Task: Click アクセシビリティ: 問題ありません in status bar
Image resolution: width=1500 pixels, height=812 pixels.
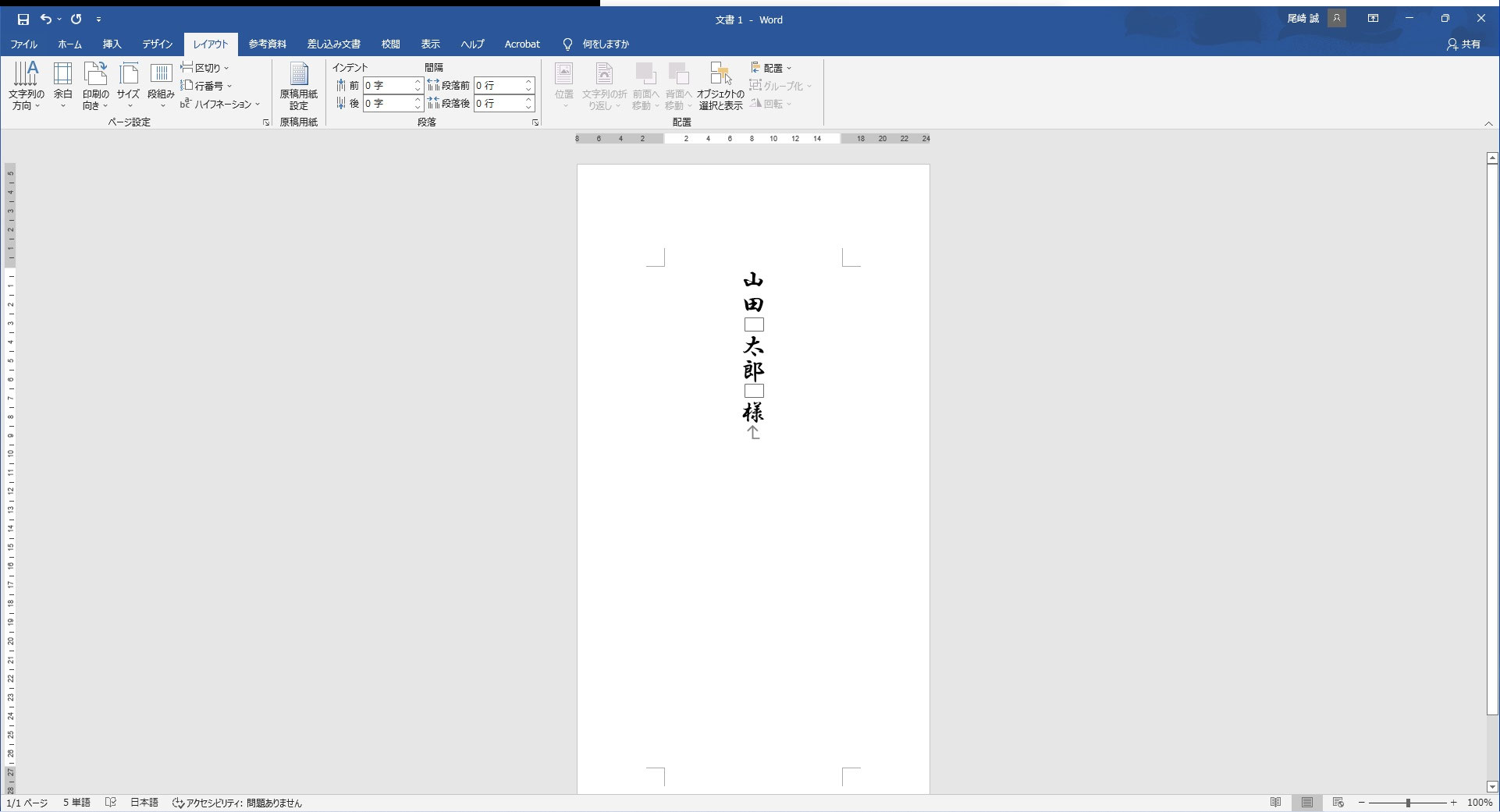Action: (x=237, y=803)
